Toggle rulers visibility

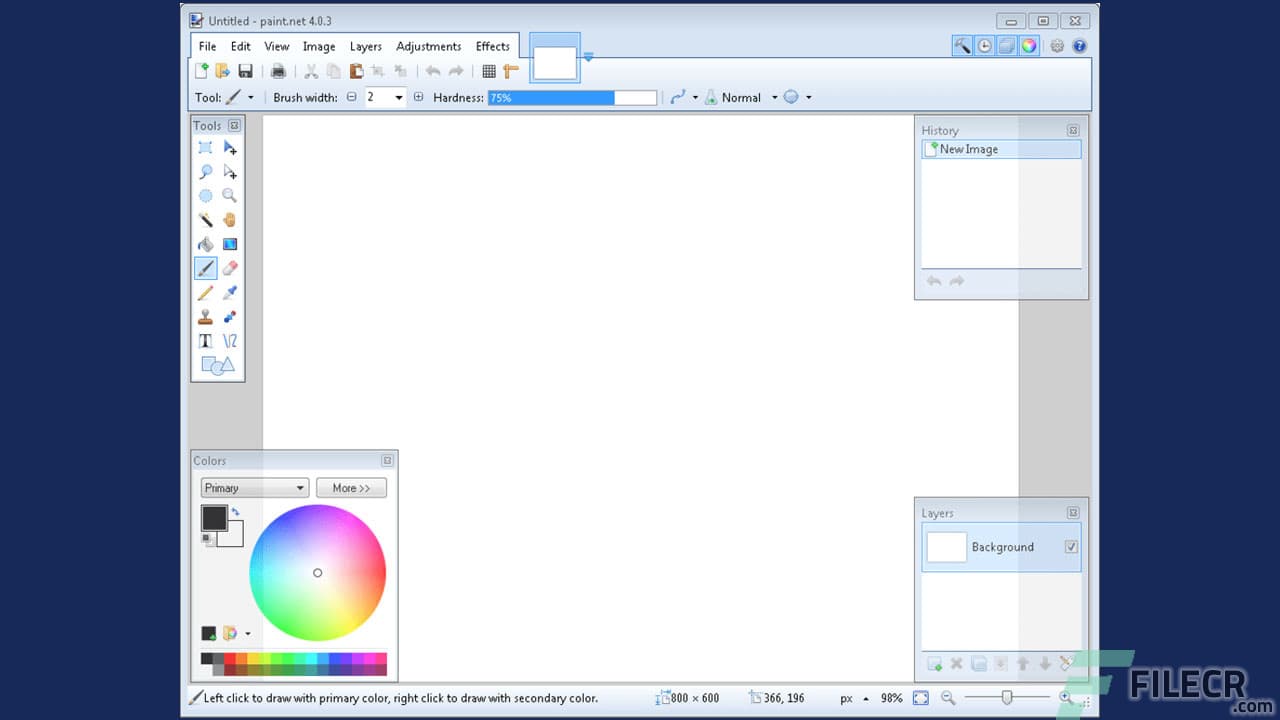tap(512, 71)
